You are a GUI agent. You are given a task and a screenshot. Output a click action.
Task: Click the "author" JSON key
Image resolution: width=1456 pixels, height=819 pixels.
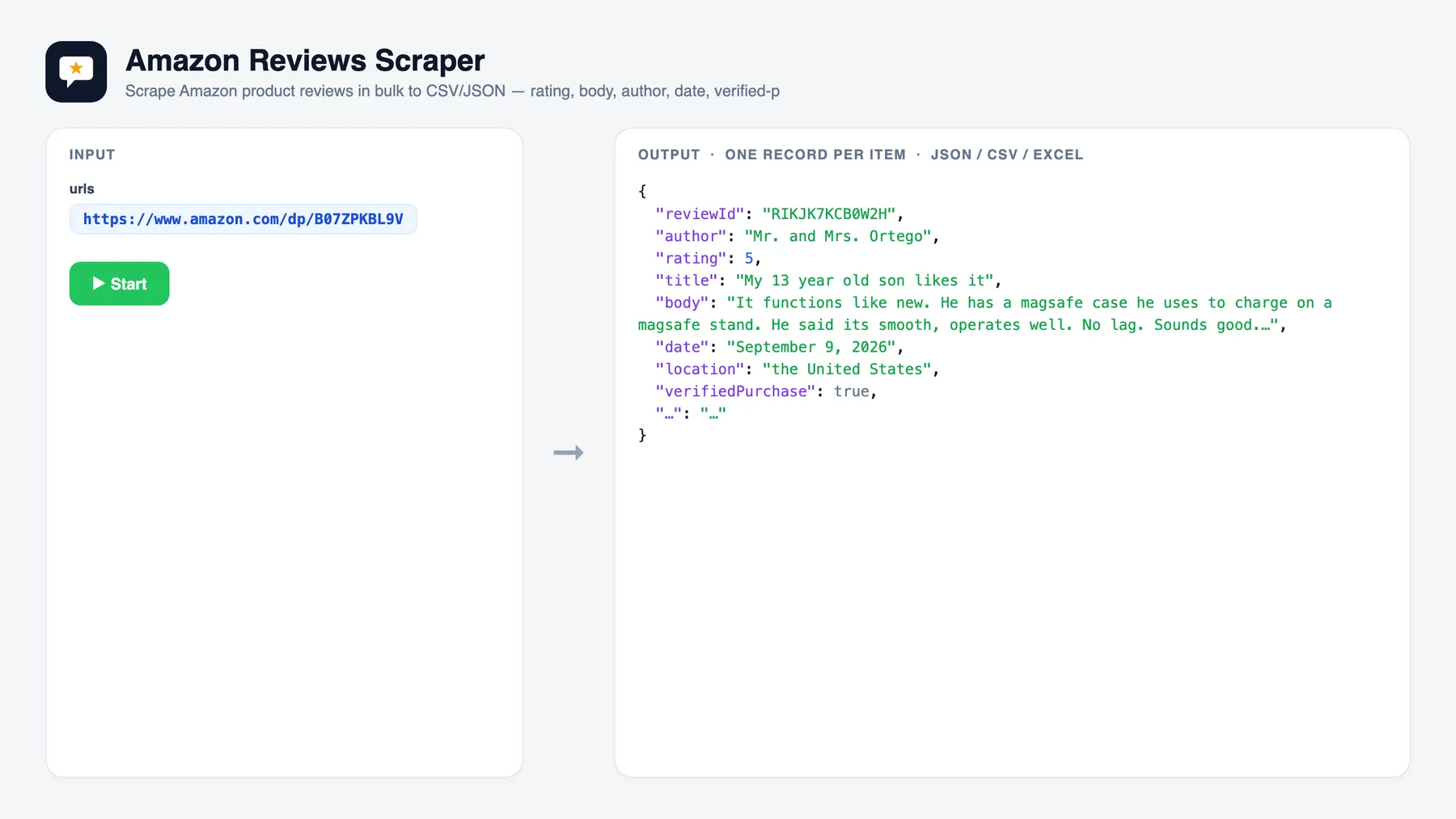[691, 236]
